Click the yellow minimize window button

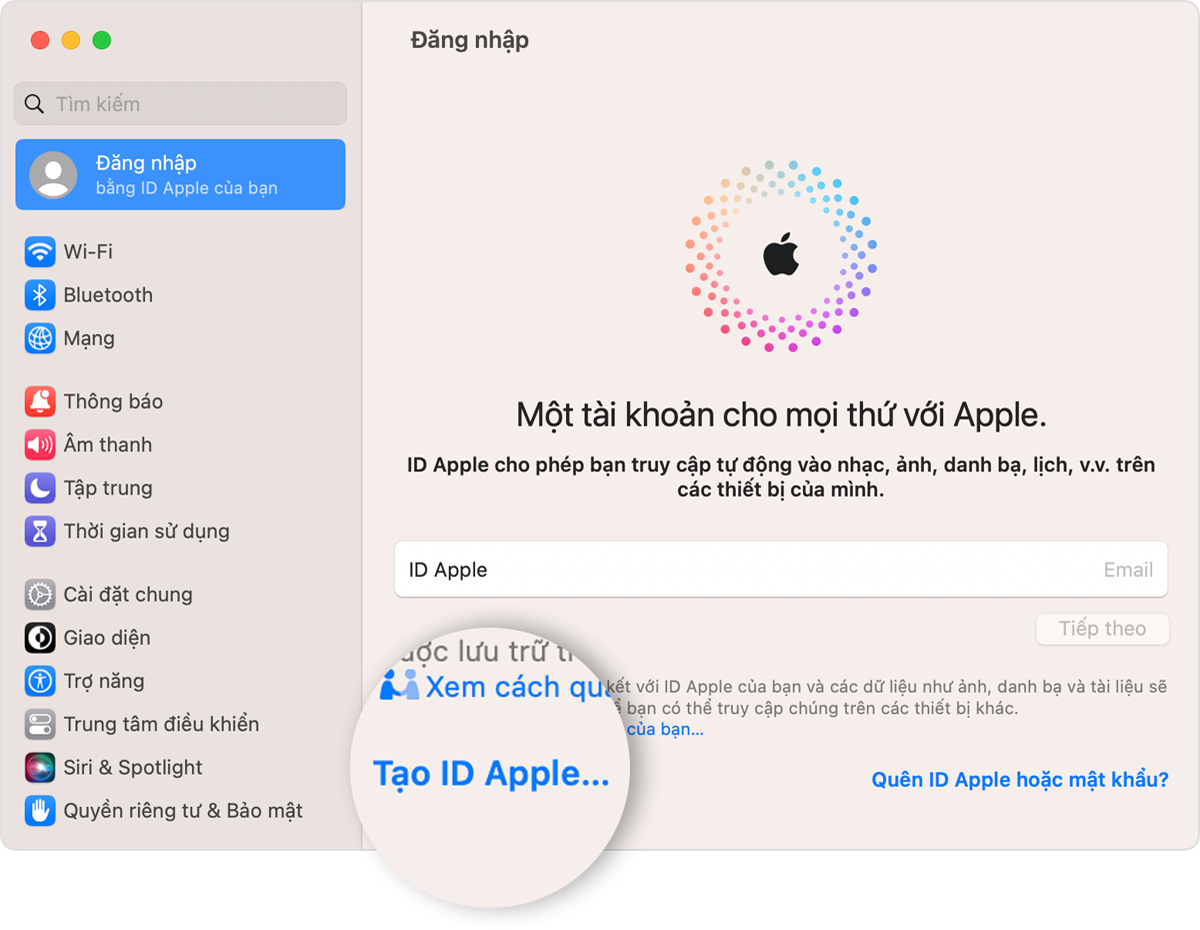coord(71,41)
